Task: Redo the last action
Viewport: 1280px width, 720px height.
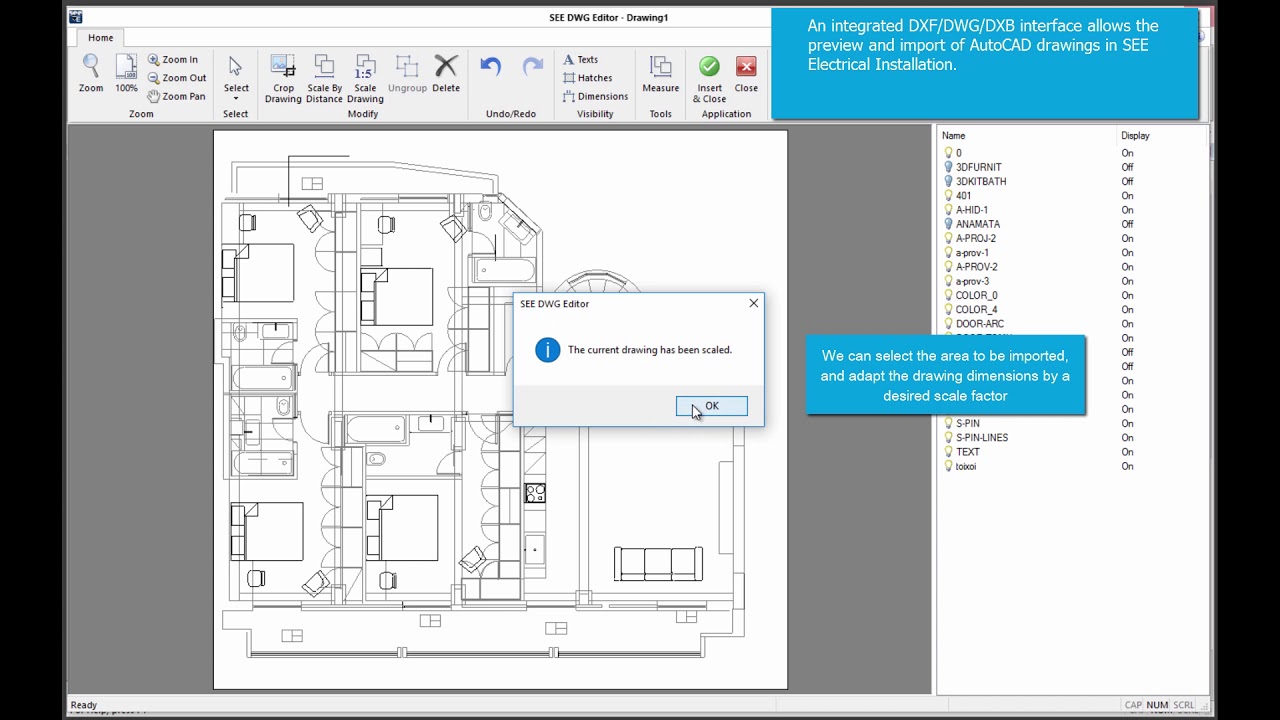Action: (533, 67)
